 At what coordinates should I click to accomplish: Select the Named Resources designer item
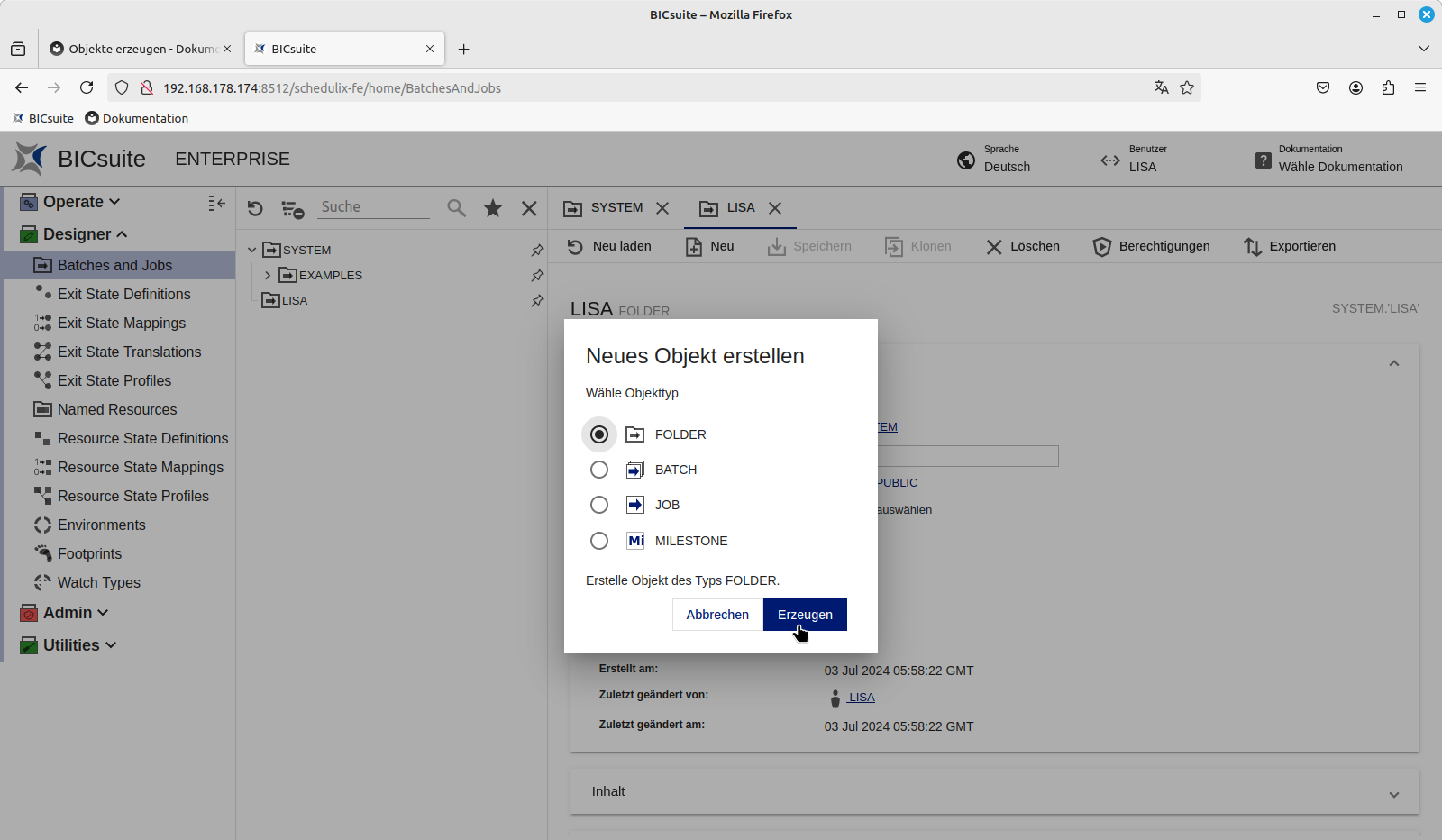click(117, 409)
